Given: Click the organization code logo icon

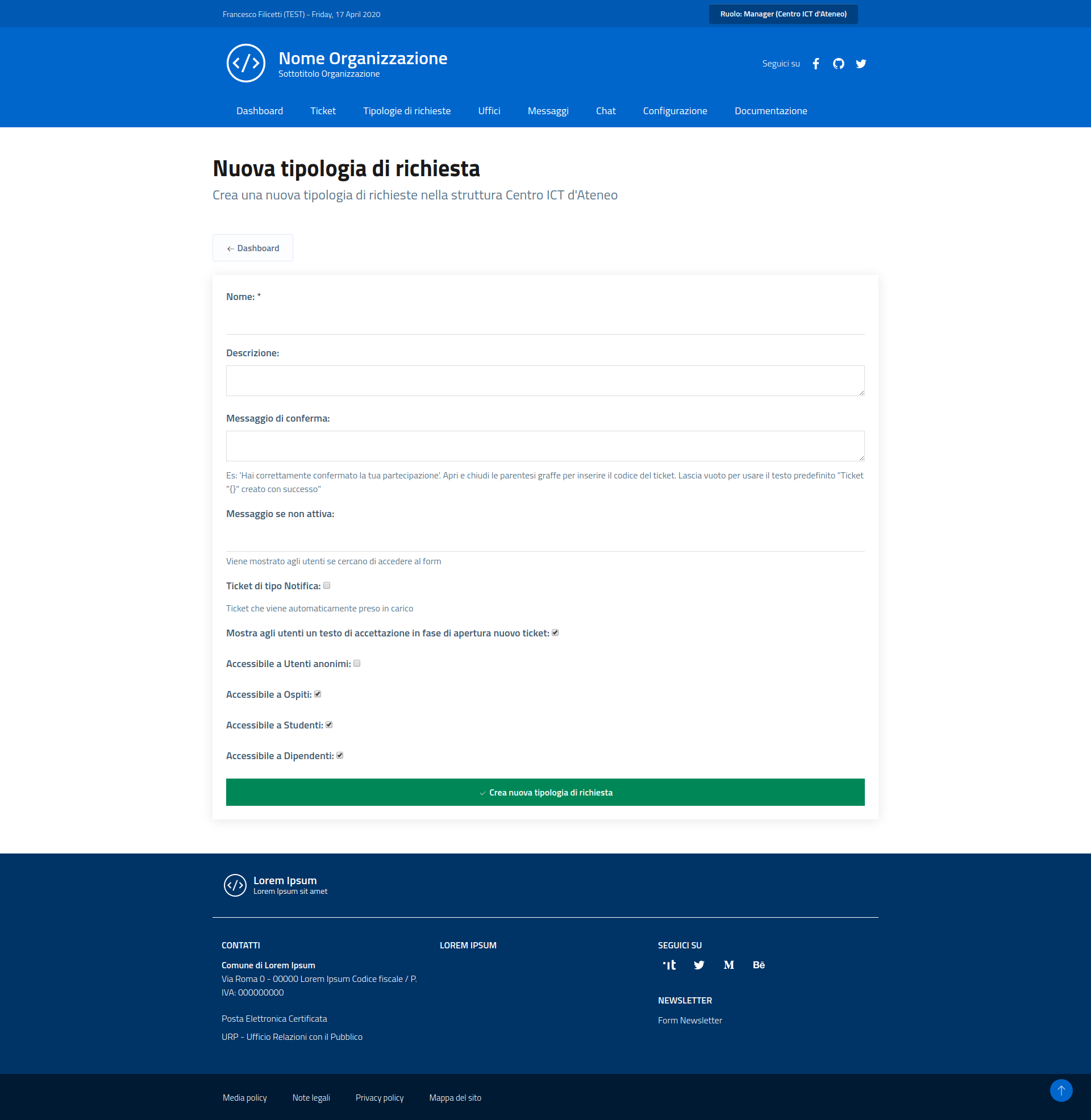Looking at the screenshot, I should click(246, 63).
